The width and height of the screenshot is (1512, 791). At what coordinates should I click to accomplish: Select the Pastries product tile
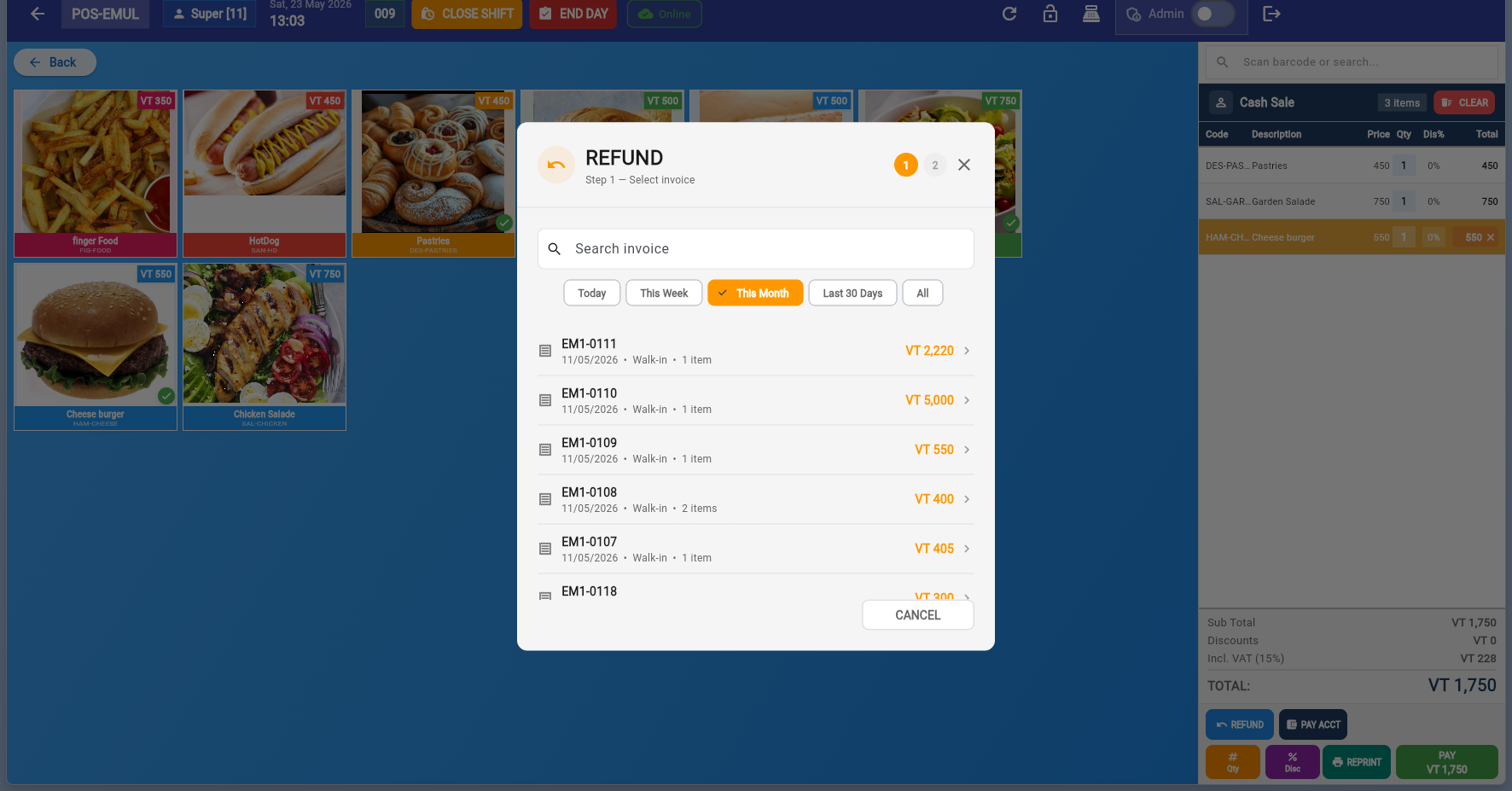pyautogui.click(x=433, y=174)
